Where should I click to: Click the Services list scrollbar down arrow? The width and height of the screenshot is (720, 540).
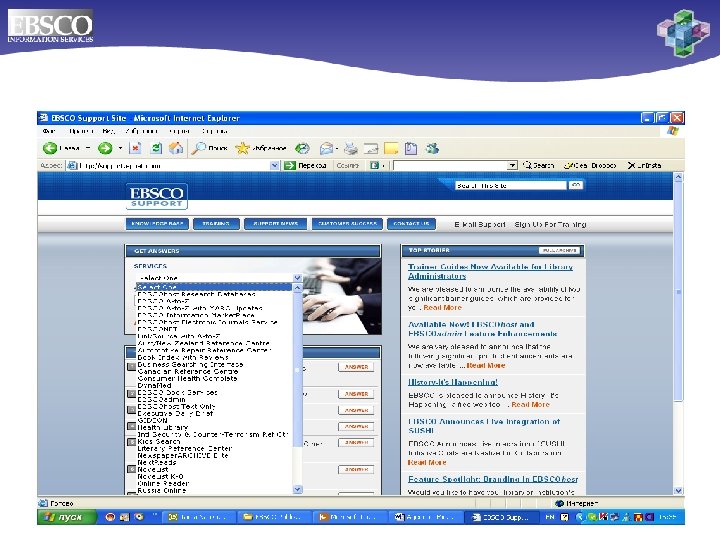[x=298, y=489]
